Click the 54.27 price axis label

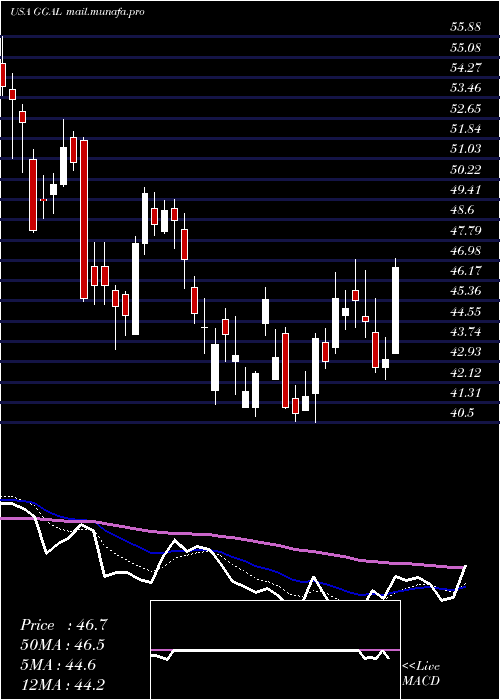tap(466, 68)
